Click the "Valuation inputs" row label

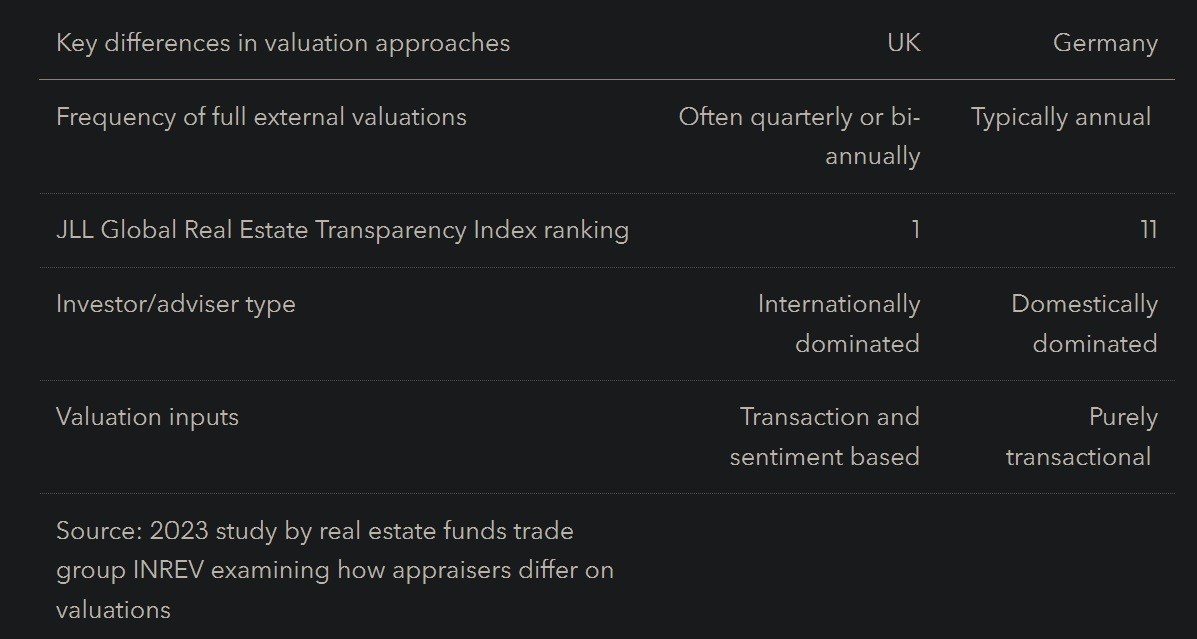click(x=147, y=417)
